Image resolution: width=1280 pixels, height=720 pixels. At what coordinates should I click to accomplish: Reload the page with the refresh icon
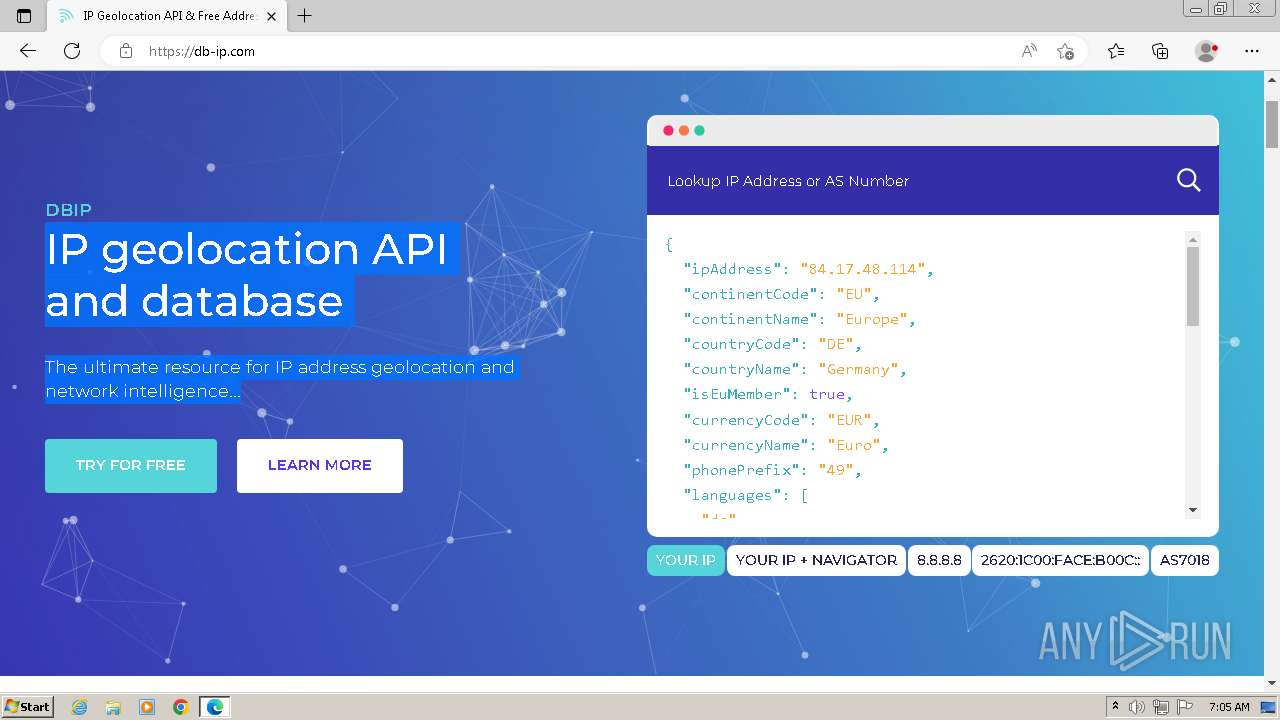pyautogui.click(x=72, y=51)
